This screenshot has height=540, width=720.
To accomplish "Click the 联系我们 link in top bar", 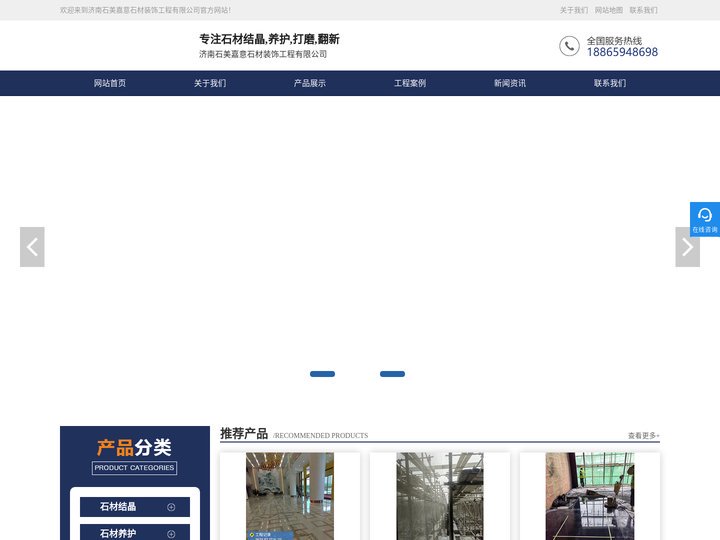I will [x=644, y=10].
